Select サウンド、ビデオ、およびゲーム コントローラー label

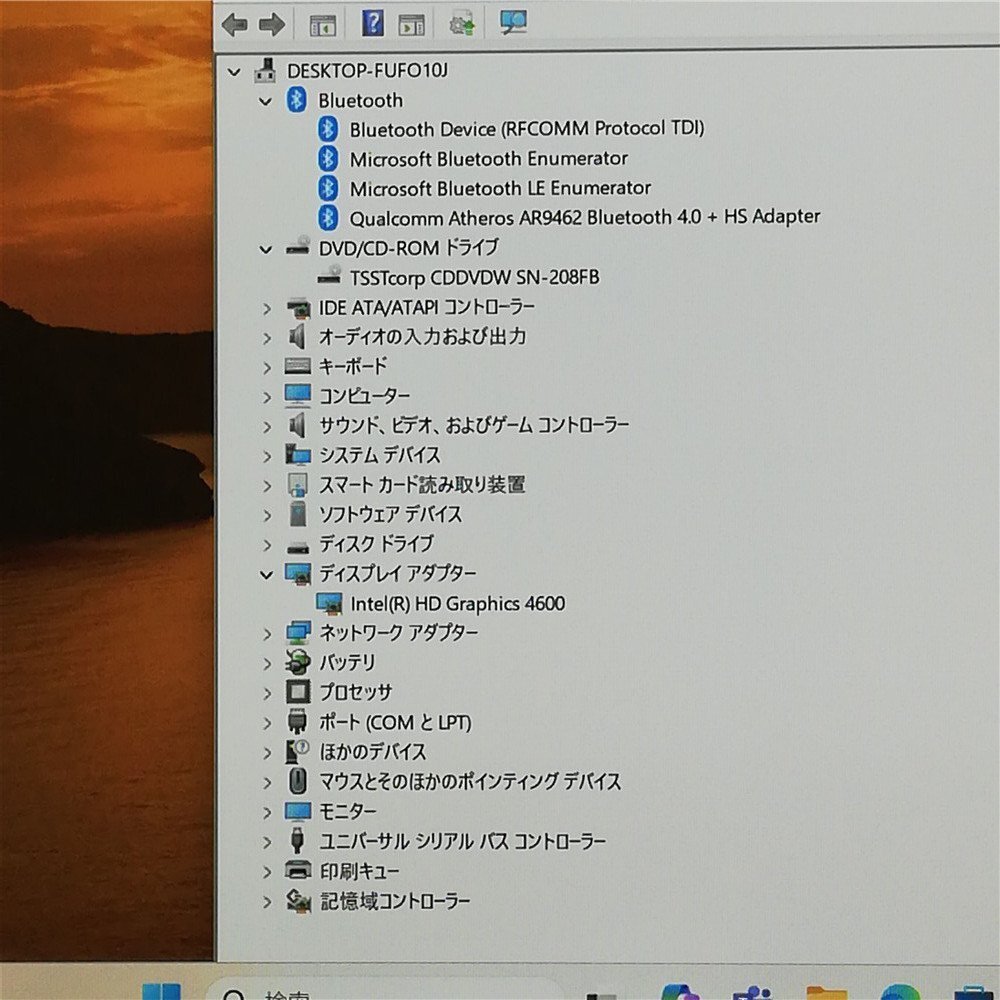[474, 425]
